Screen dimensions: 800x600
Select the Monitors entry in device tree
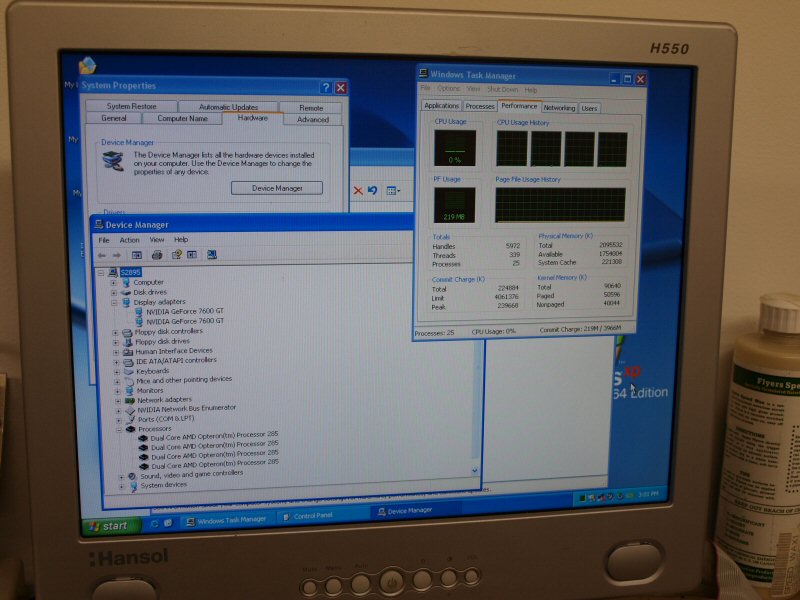[149, 391]
